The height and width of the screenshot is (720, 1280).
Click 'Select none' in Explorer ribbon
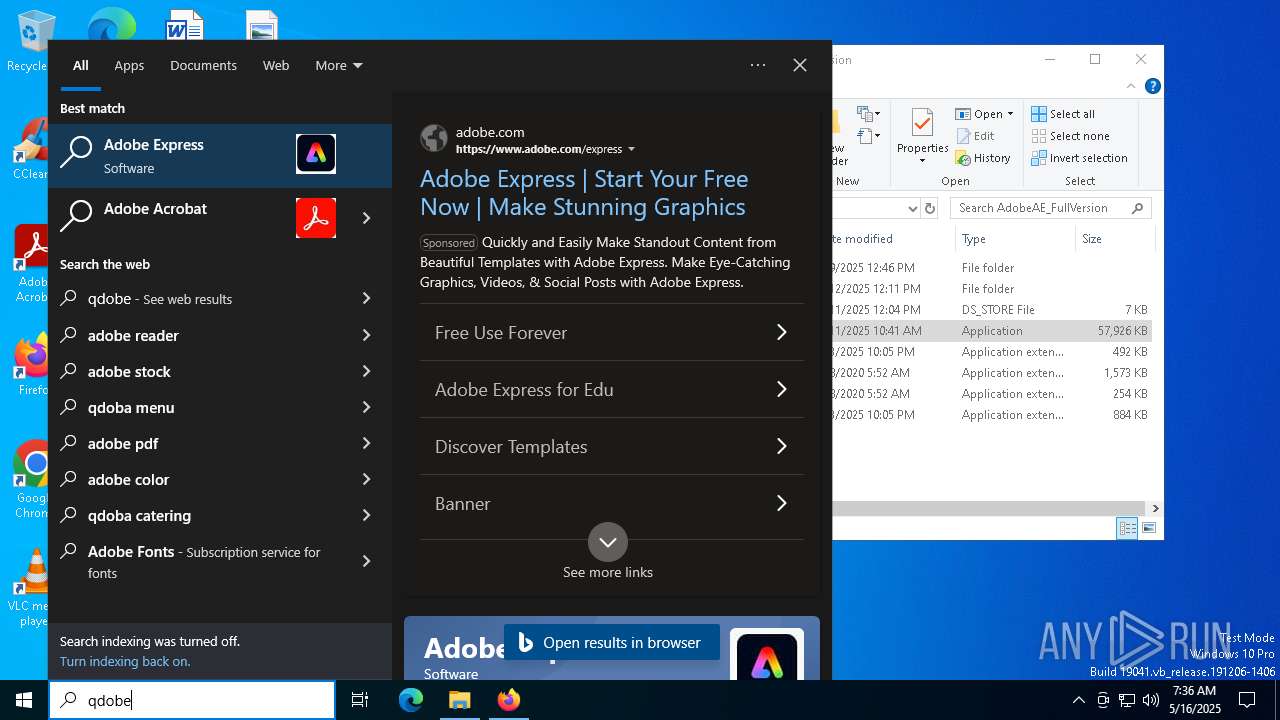(x=1070, y=136)
